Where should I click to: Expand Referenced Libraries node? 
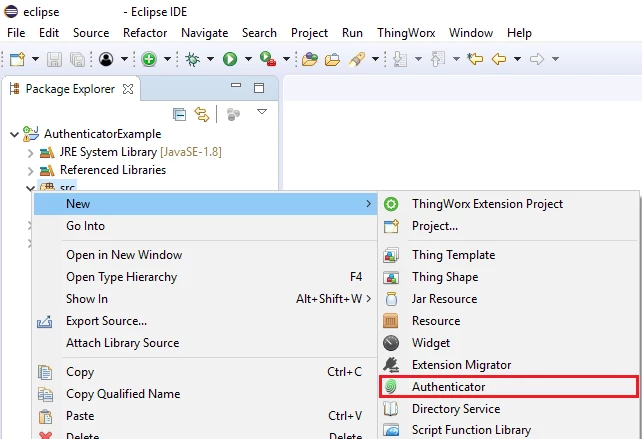point(30,171)
